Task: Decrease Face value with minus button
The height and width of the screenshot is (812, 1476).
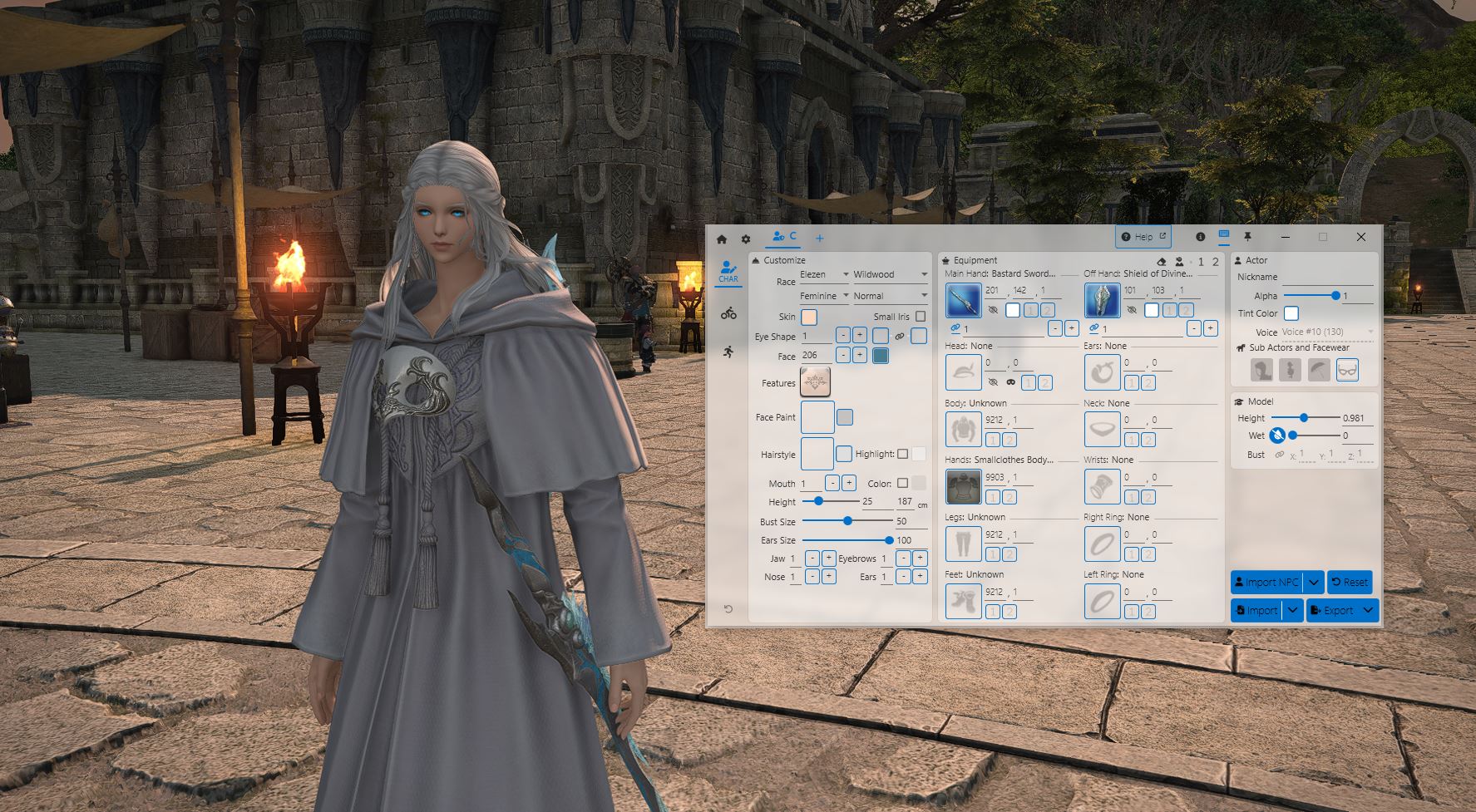Action: tap(843, 355)
